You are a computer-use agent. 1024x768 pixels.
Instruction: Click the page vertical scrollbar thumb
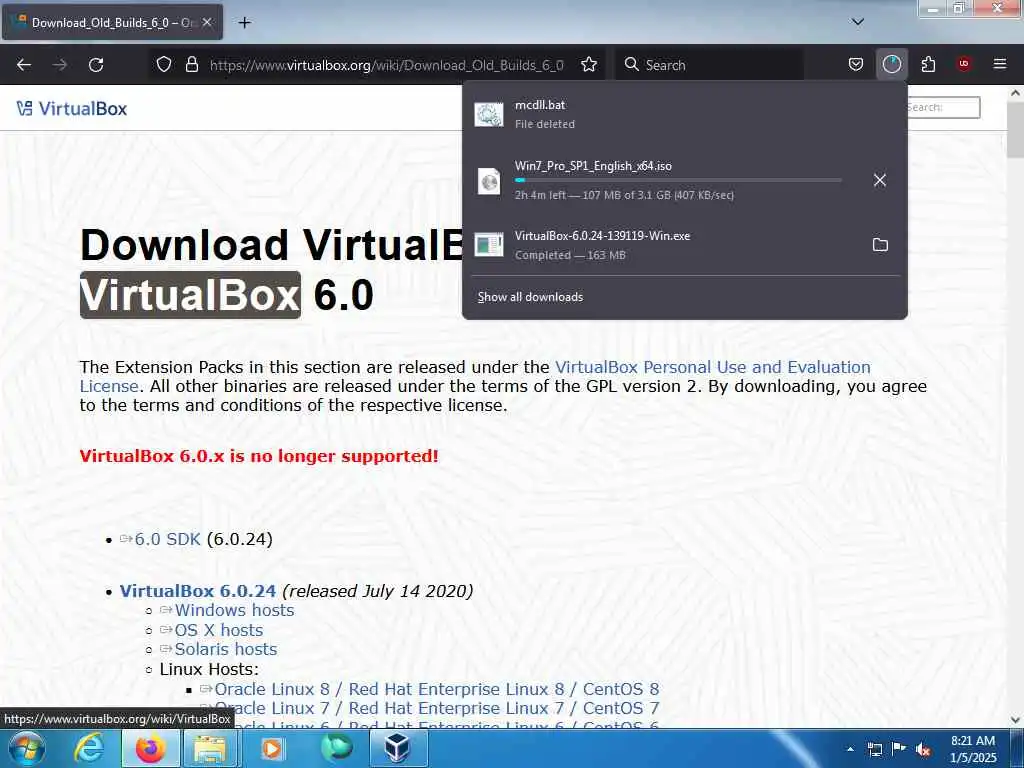(x=1015, y=130)
